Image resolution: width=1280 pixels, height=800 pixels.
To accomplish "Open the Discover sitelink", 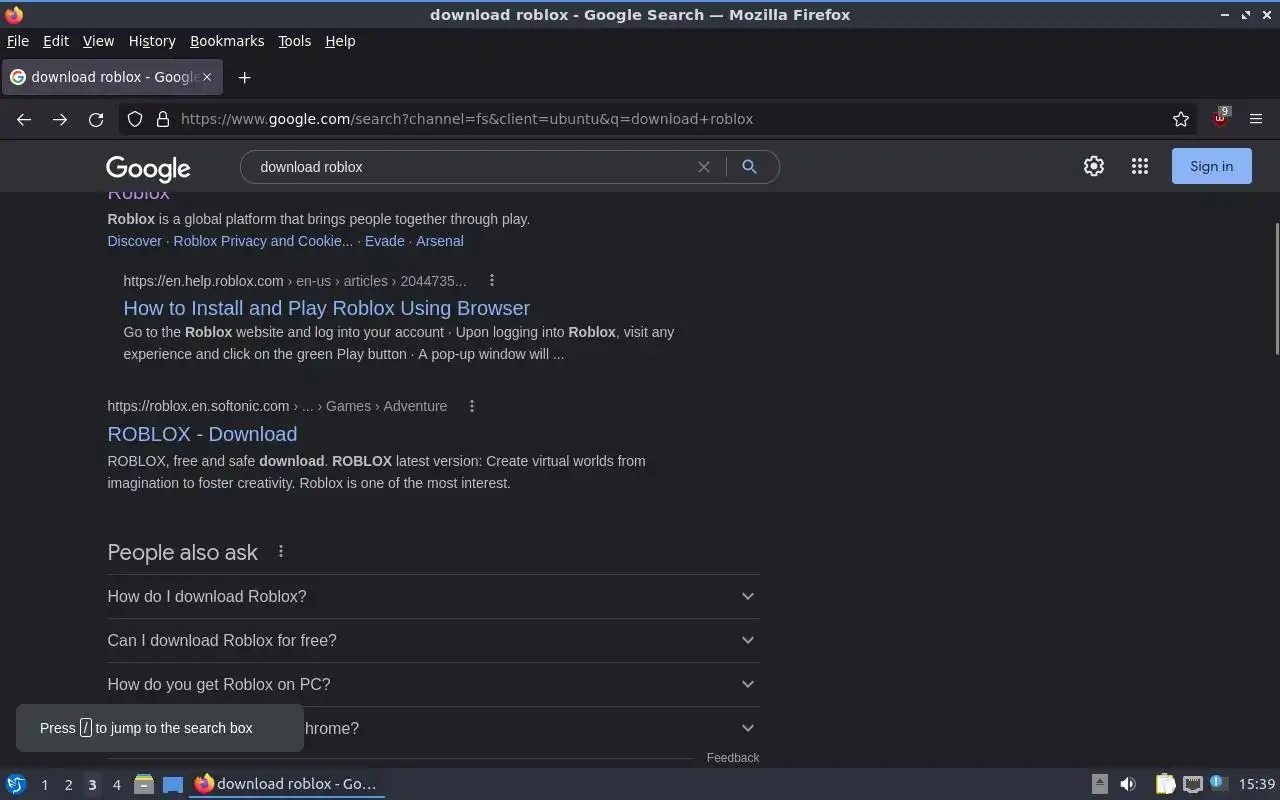I will pyautogui.click(x=134, y=241).
